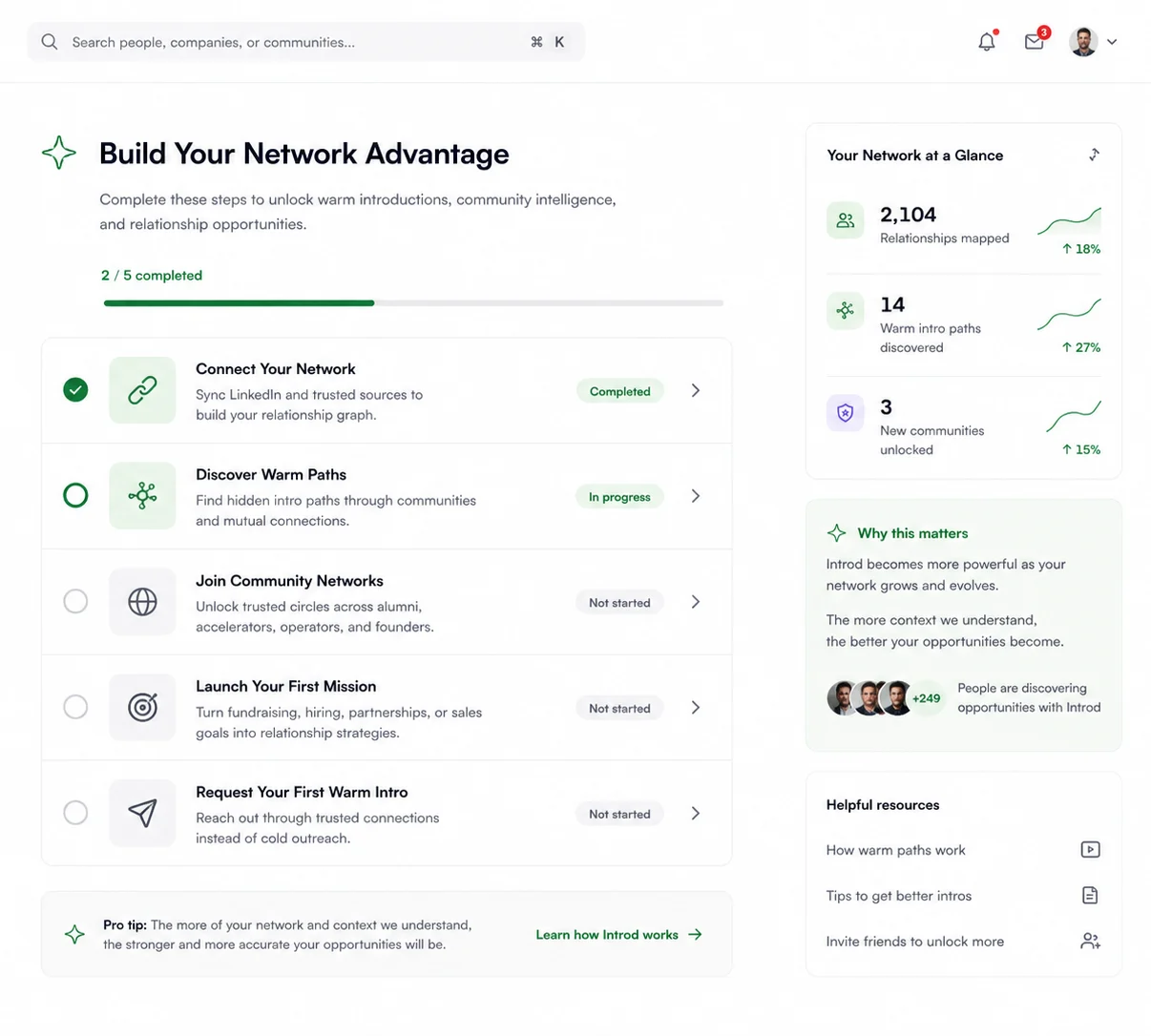Screen dimensions: 1151x1036
Task: Click the 18% growth indicator
Action: point(1081,249)
